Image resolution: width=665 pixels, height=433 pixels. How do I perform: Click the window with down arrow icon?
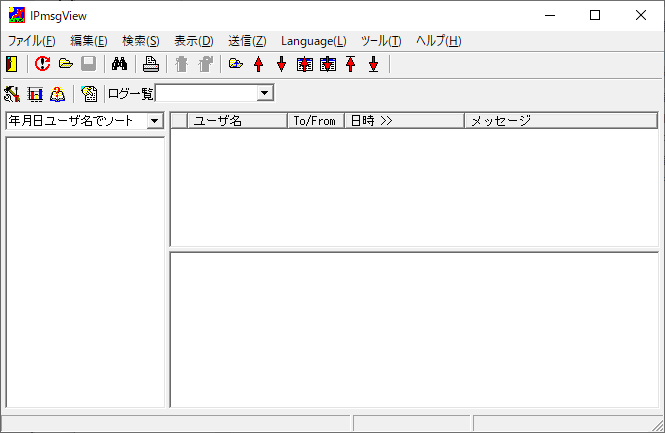coord(328,64)
